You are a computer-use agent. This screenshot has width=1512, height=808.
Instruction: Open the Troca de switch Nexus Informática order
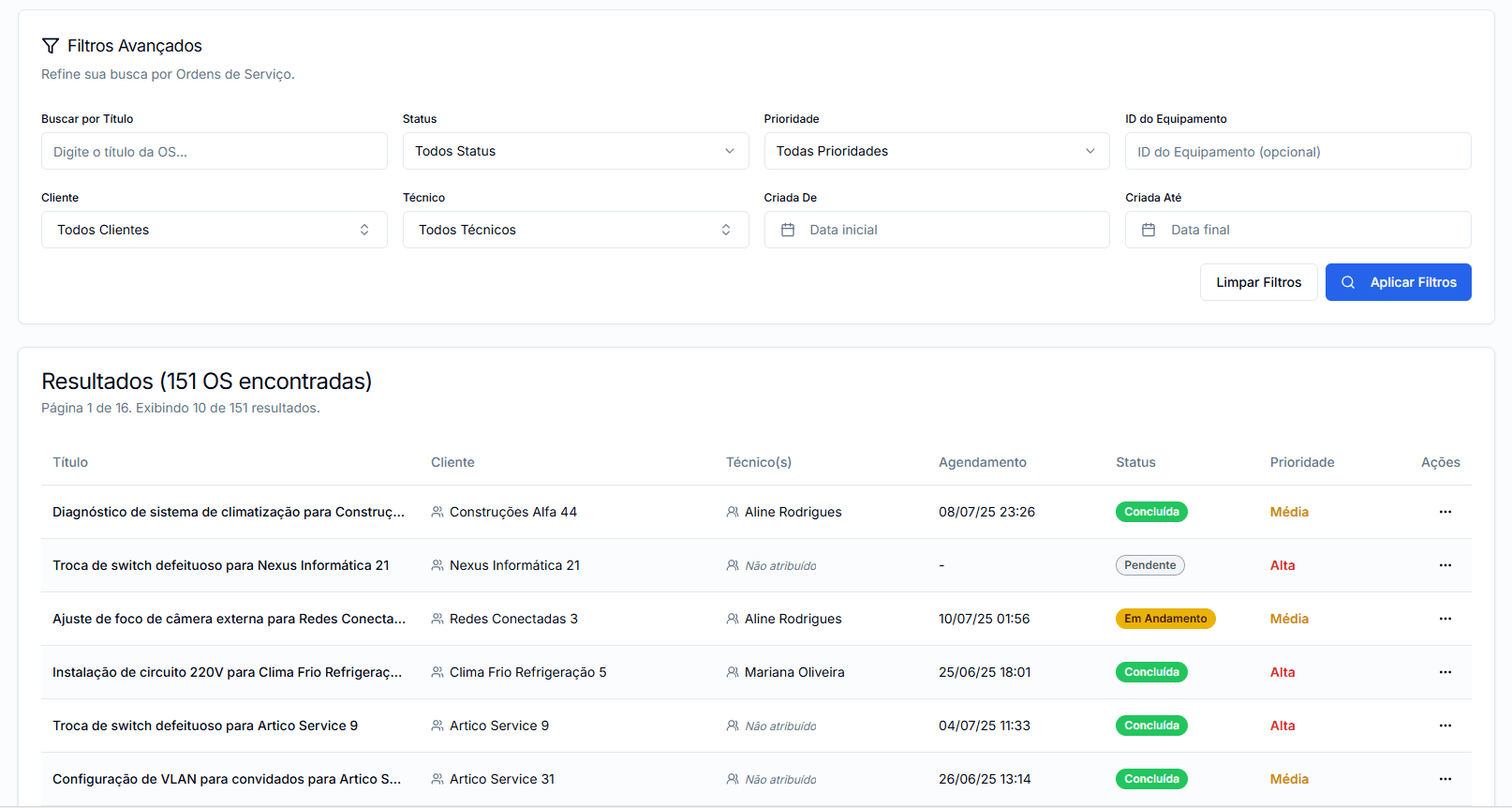(221, 565)
